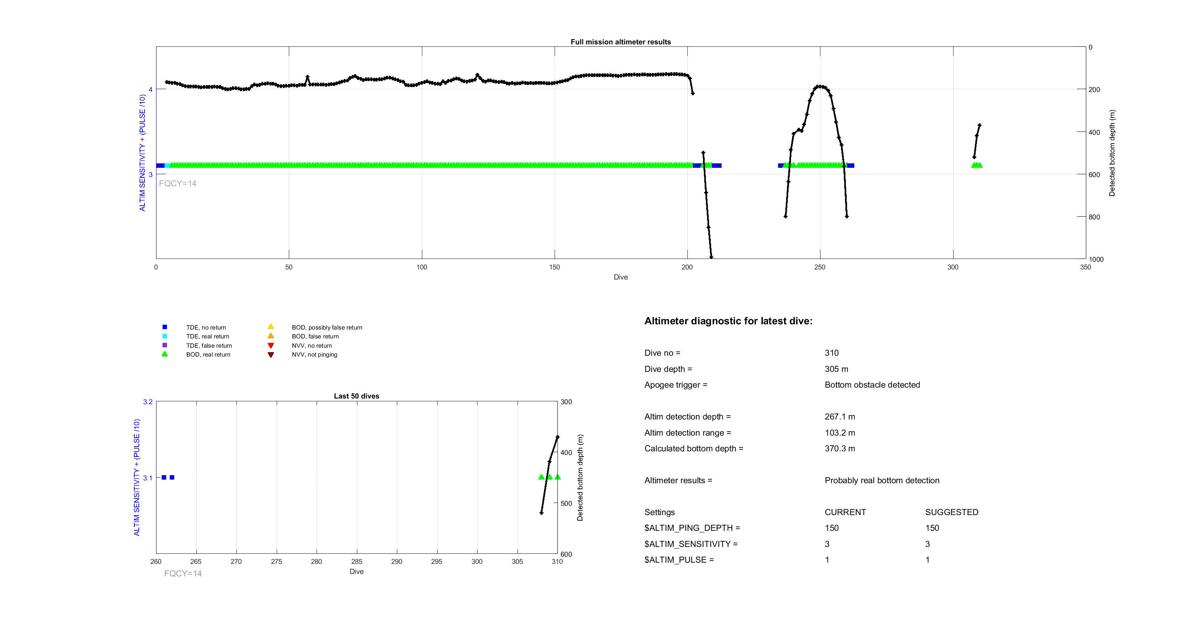Click the 'Dive no =' label
Screen dimensions: 1200x622
pyautogui.click(x=662, y=353)
